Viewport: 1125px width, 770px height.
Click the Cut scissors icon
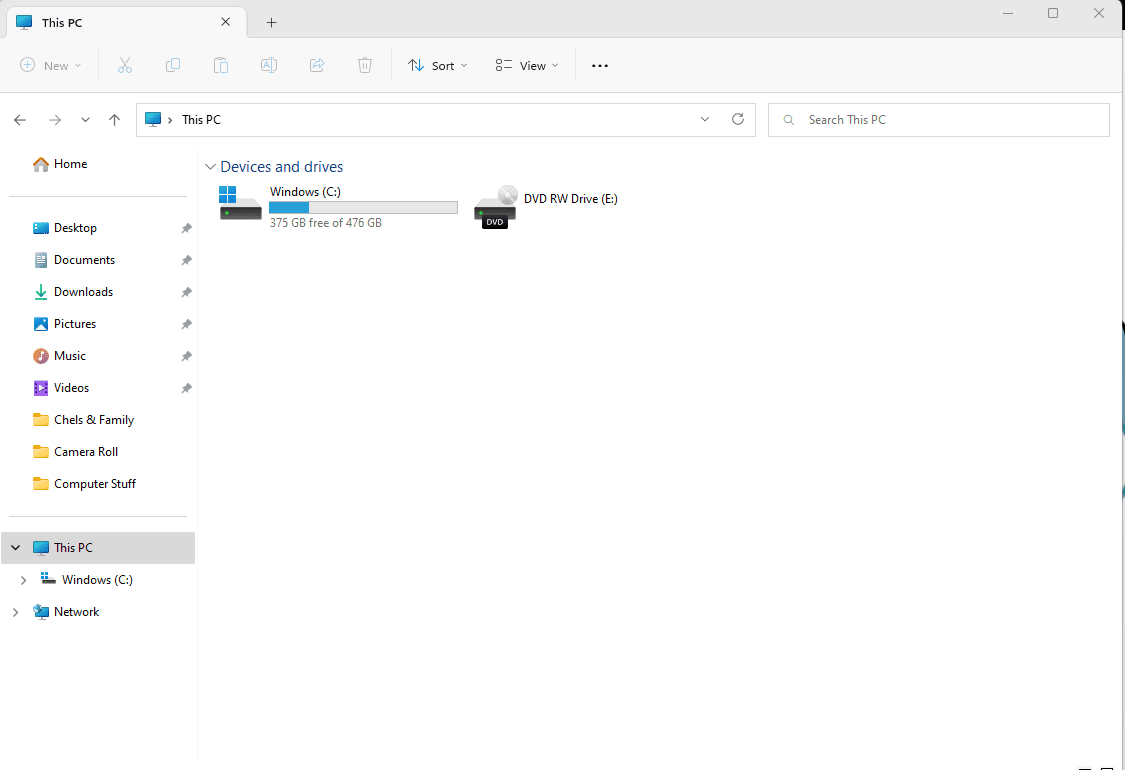125,65
